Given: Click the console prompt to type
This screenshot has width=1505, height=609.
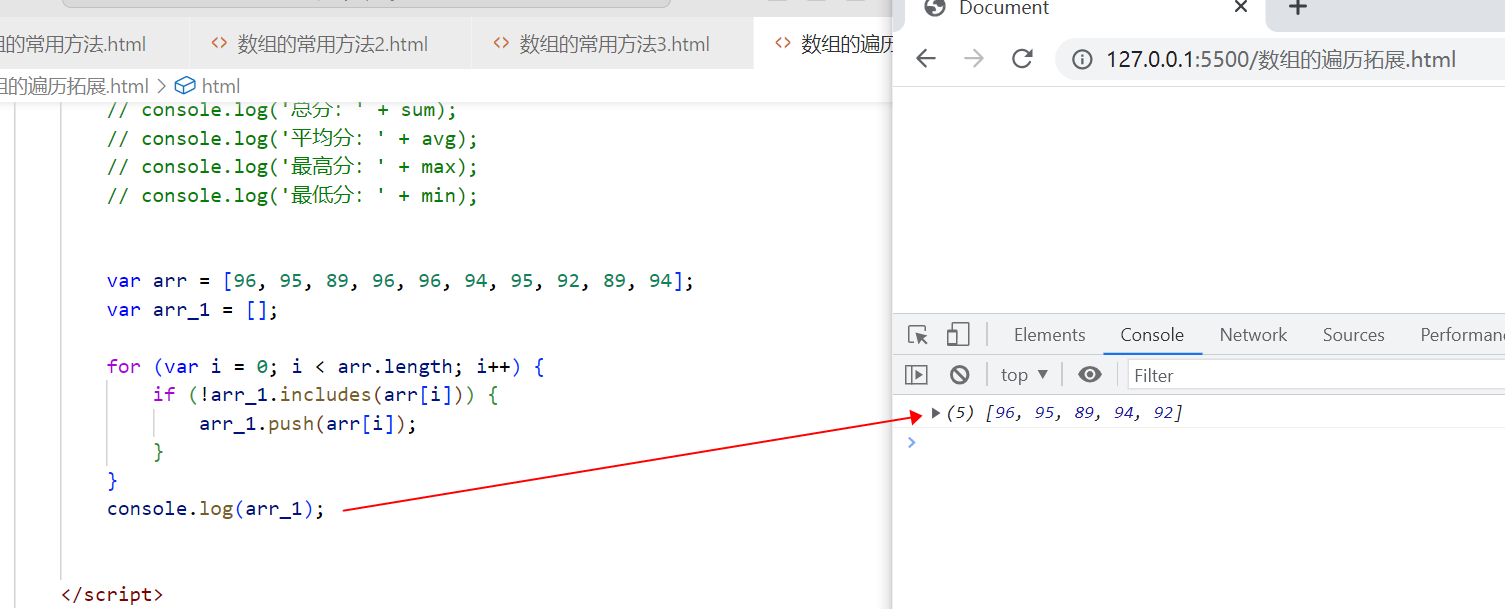Looking at the screenshot, I should (x=1000, y=442).
